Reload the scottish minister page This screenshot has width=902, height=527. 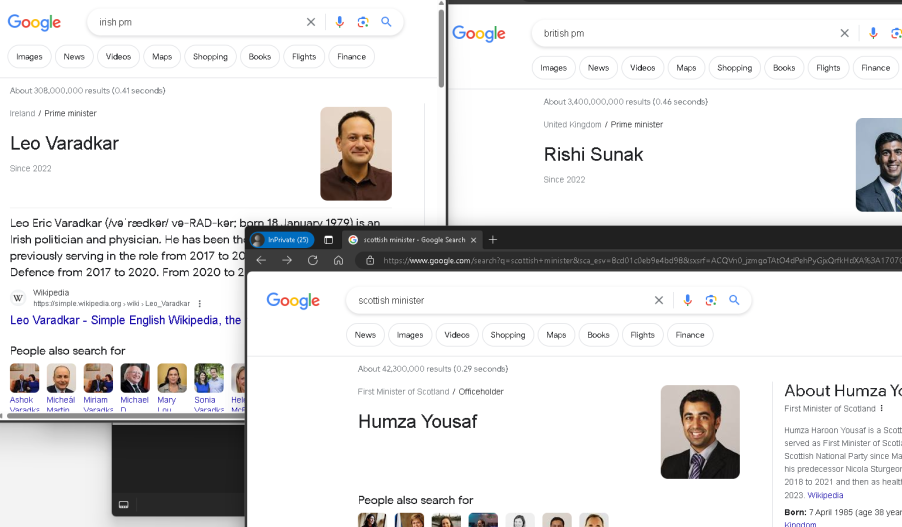(x=312, y=260)
